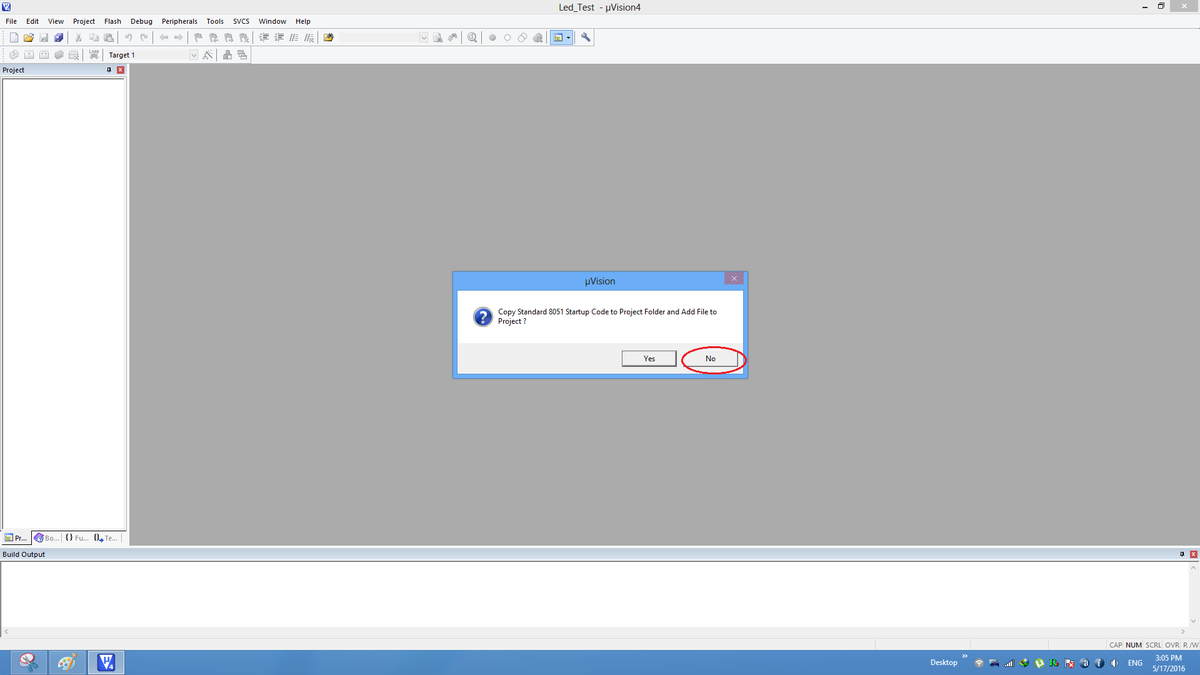Click the Save file icon
The height and width of the screenshot is (675, 1200).
pos(44,38)
